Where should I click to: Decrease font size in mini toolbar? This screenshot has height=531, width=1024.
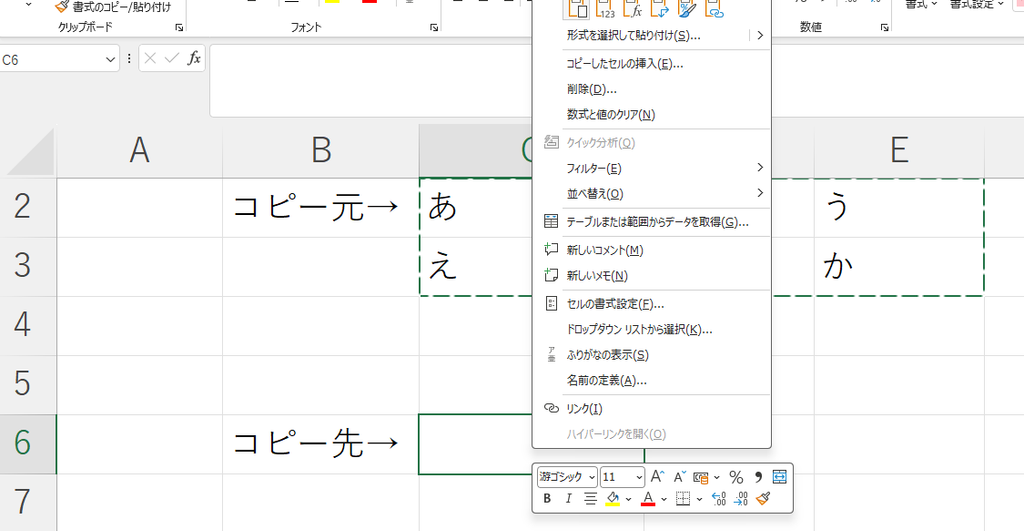(x=680, y=476)
